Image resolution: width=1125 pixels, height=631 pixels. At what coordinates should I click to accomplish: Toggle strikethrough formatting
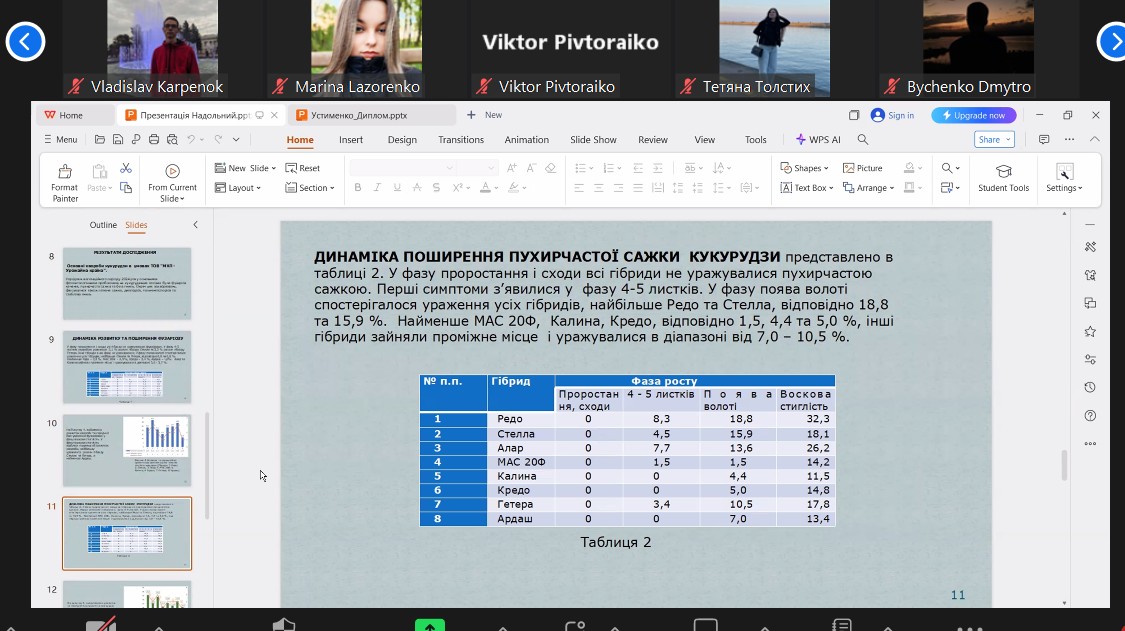(x=417, y=187)
